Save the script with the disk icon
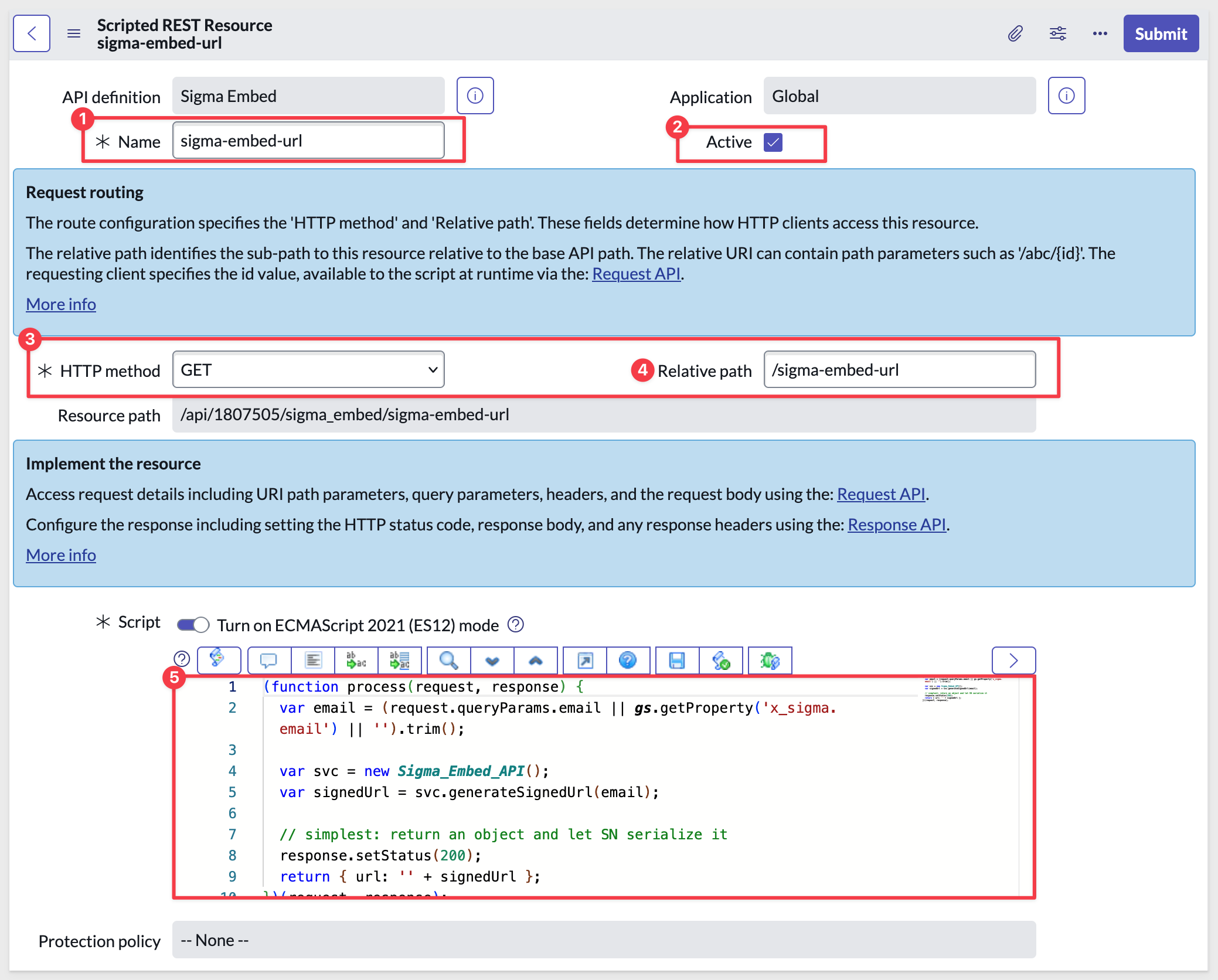 (x=677, y=660)
